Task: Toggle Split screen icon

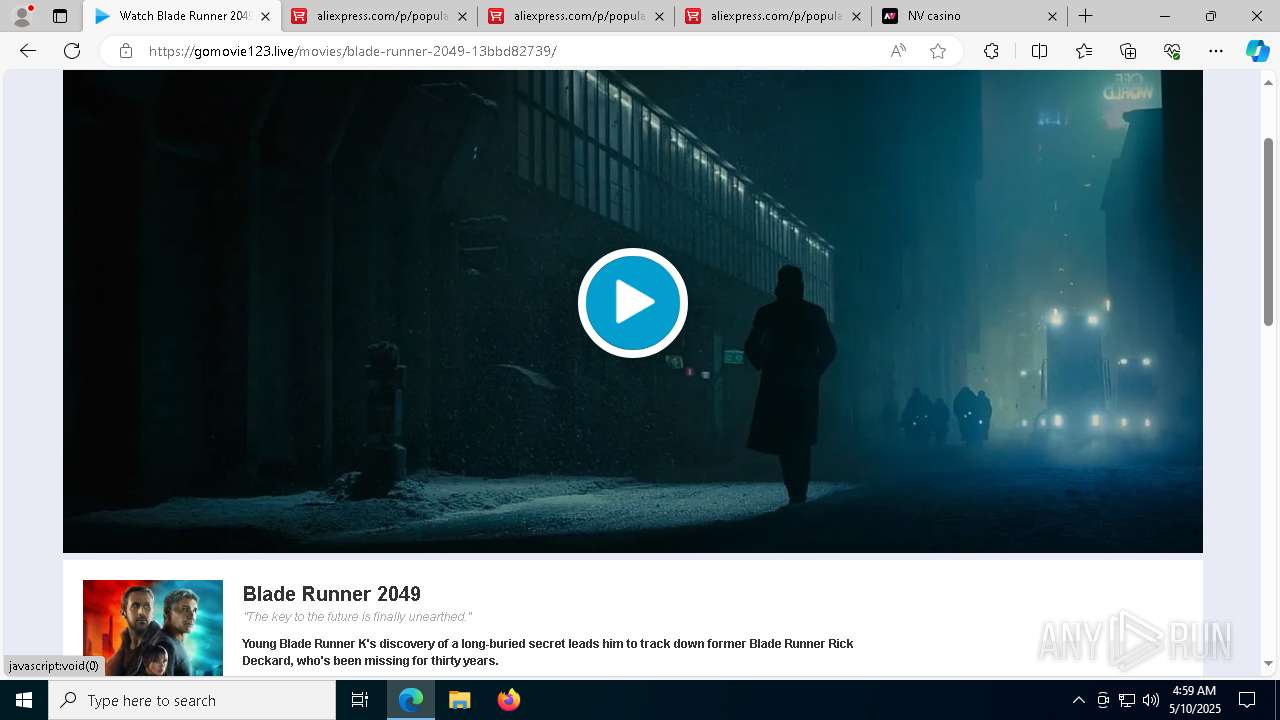Action: [x=1039, y=51]
